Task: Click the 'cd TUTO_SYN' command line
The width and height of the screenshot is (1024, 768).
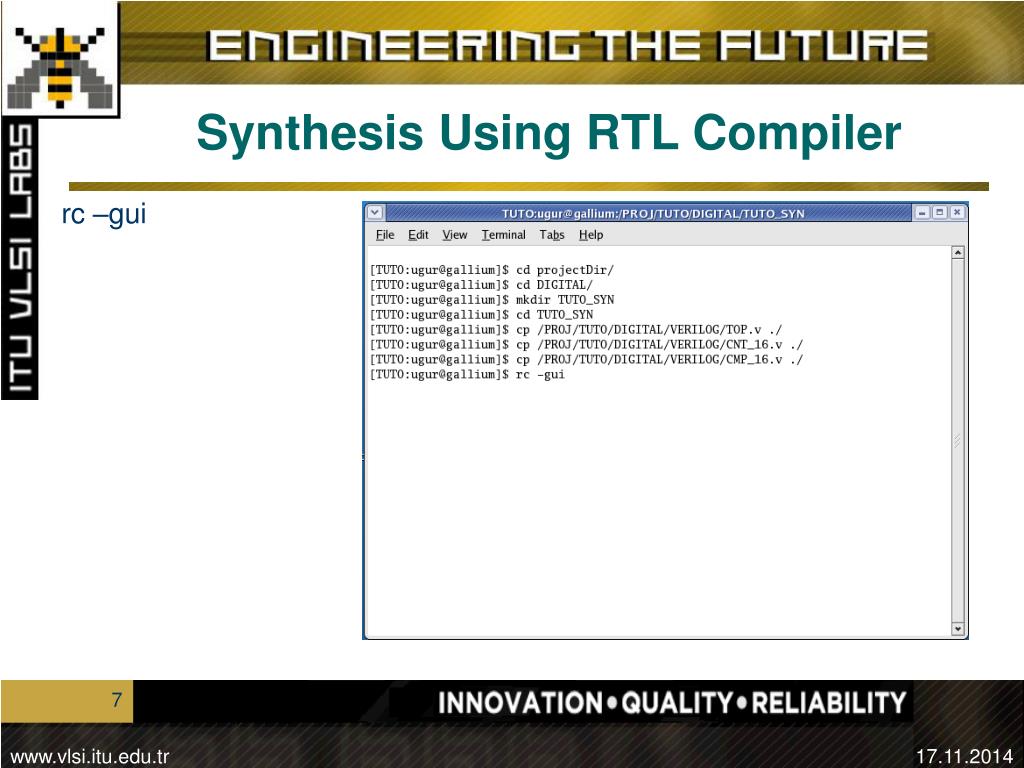Action: [481, 315]
